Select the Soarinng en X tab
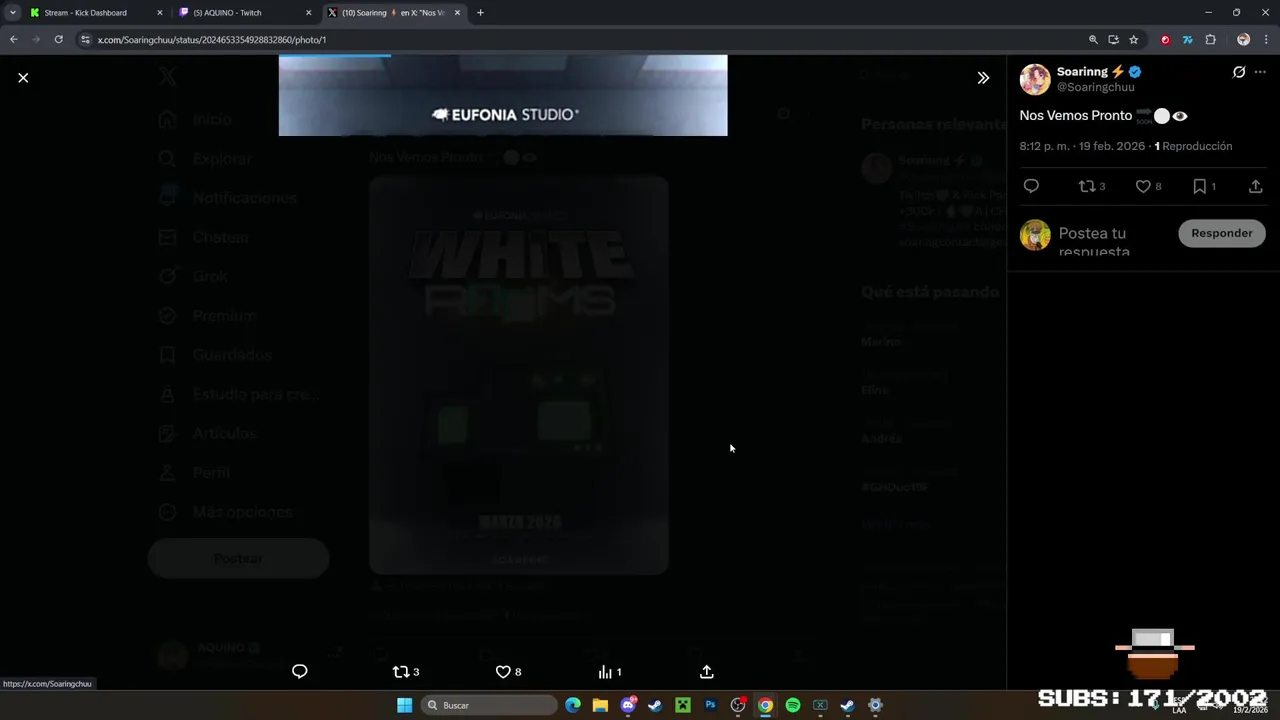The height and width of the screenshot is (720, 1280). click(392, 13)
